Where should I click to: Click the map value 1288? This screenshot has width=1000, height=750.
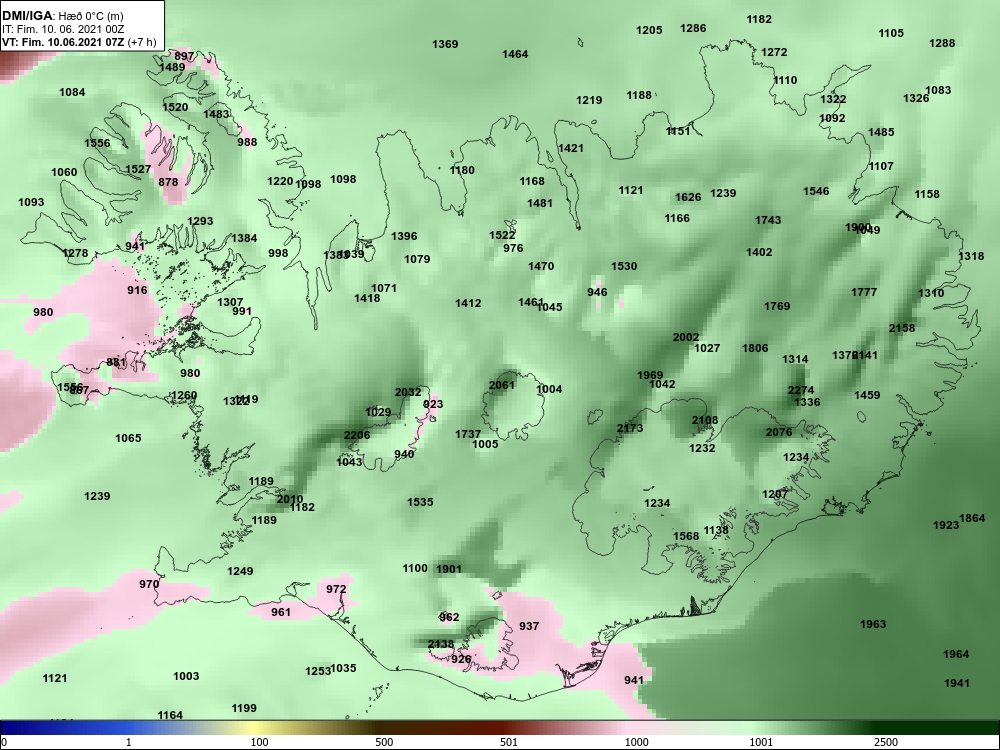coord(942,43)
